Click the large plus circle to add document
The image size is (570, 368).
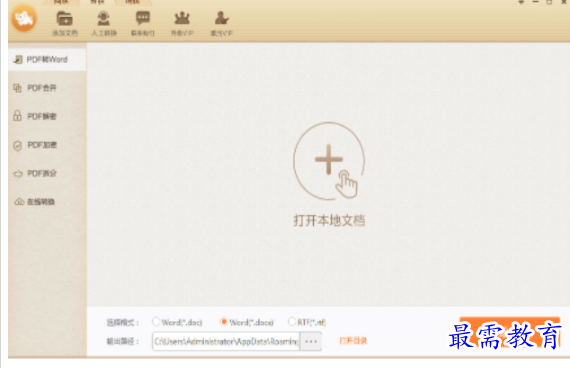(x=329, y=161)
